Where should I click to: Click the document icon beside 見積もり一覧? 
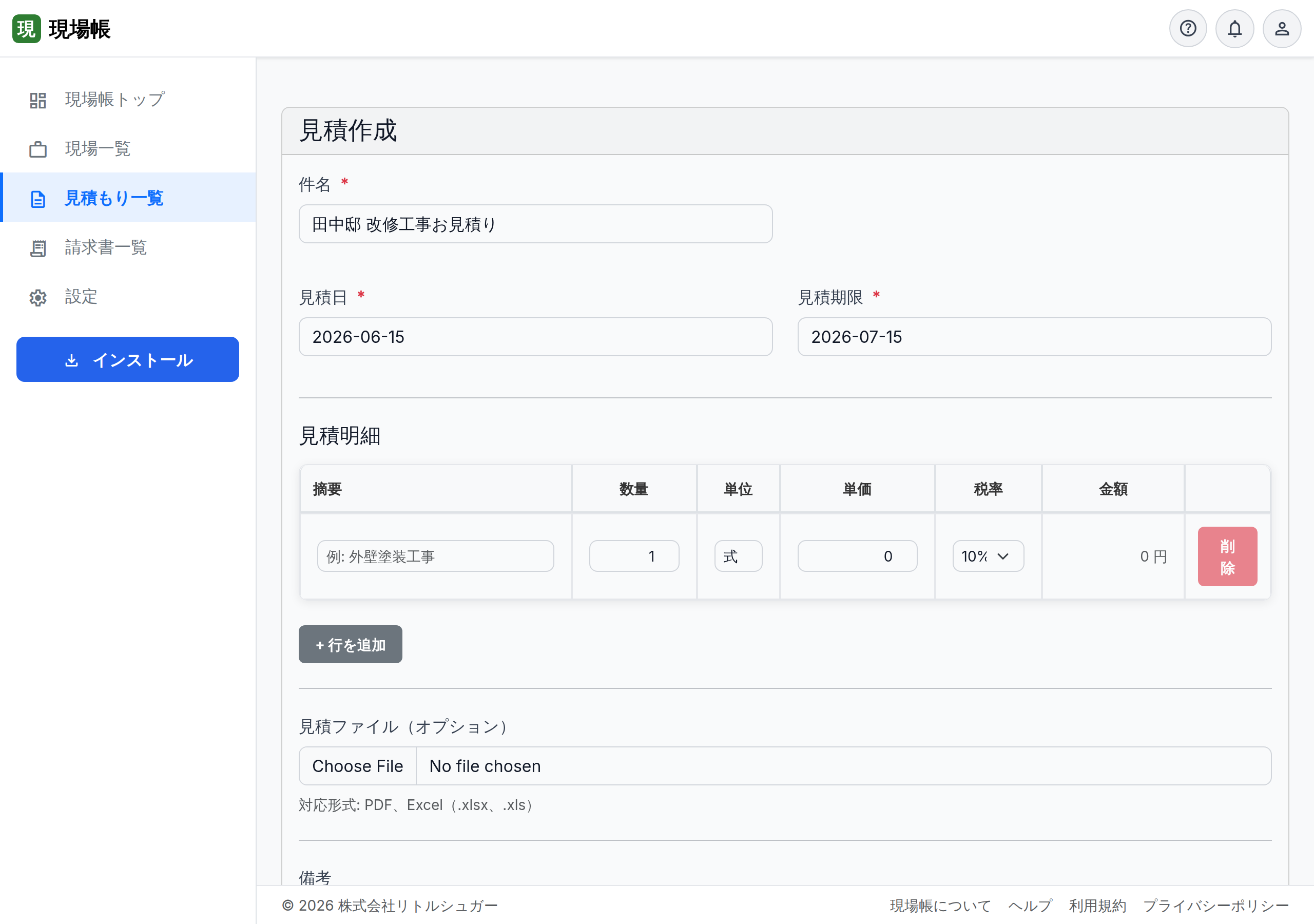click(x=38, y=199)
